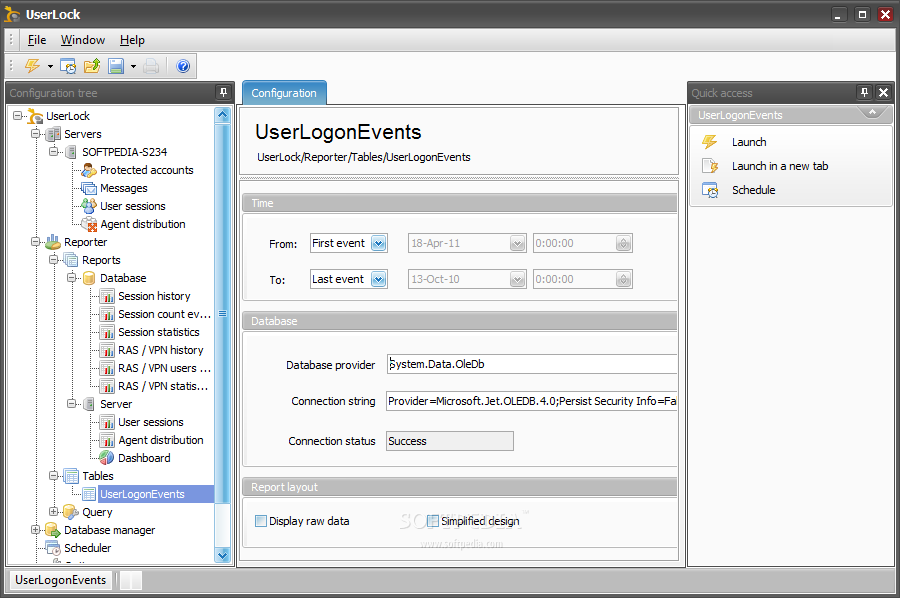Pin the Quick access panel

[x=864, y=92]
